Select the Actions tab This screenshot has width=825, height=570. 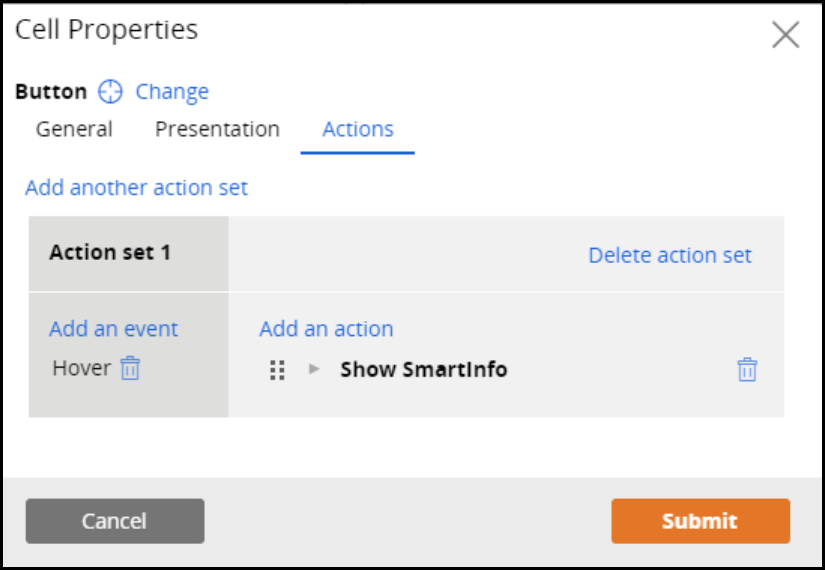pyautogui.click(x=357, y=129)
